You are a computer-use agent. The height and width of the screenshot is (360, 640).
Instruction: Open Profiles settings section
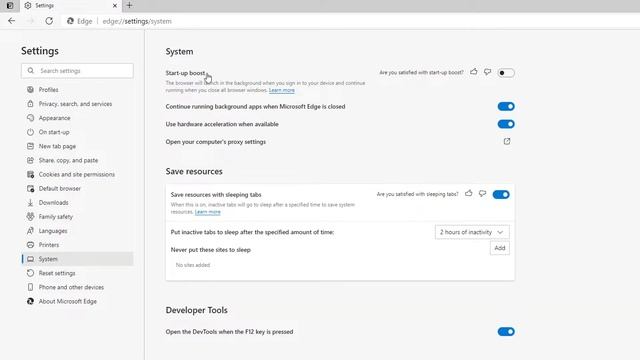coord(77,89)
